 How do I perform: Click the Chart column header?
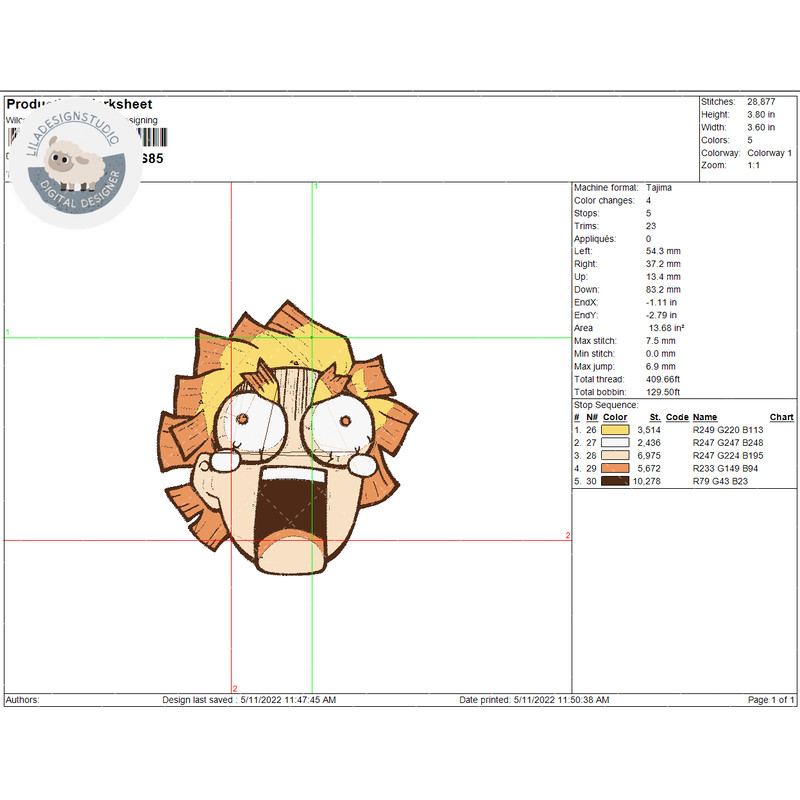[x=781, y=417]
